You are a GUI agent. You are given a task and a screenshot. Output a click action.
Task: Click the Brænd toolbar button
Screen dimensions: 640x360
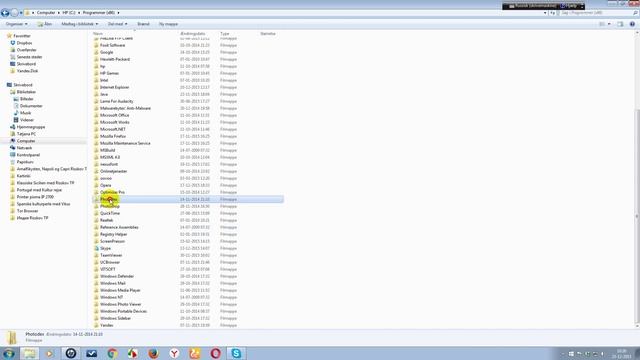(143, 24)
